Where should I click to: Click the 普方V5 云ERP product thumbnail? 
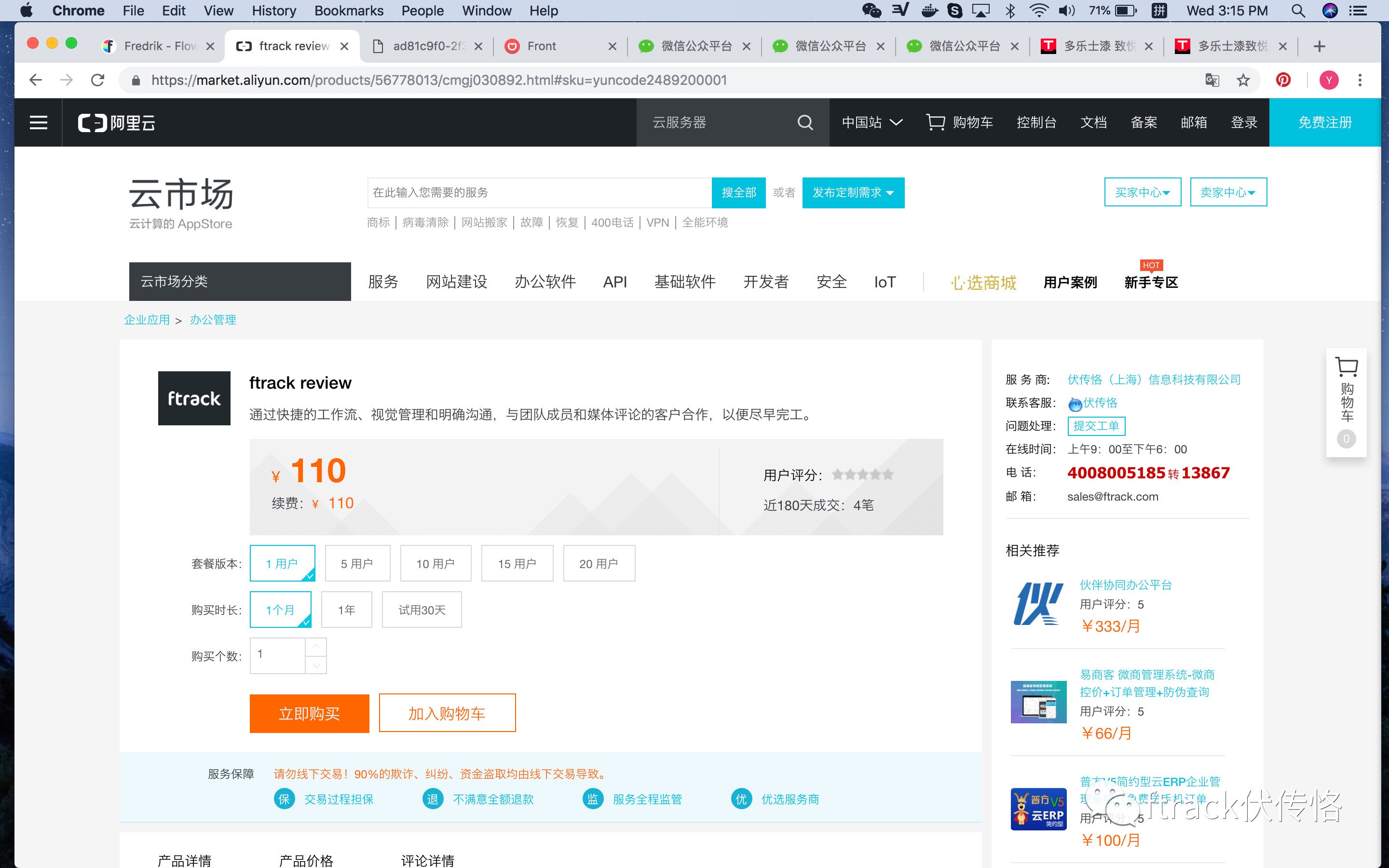coord(1038,809)
